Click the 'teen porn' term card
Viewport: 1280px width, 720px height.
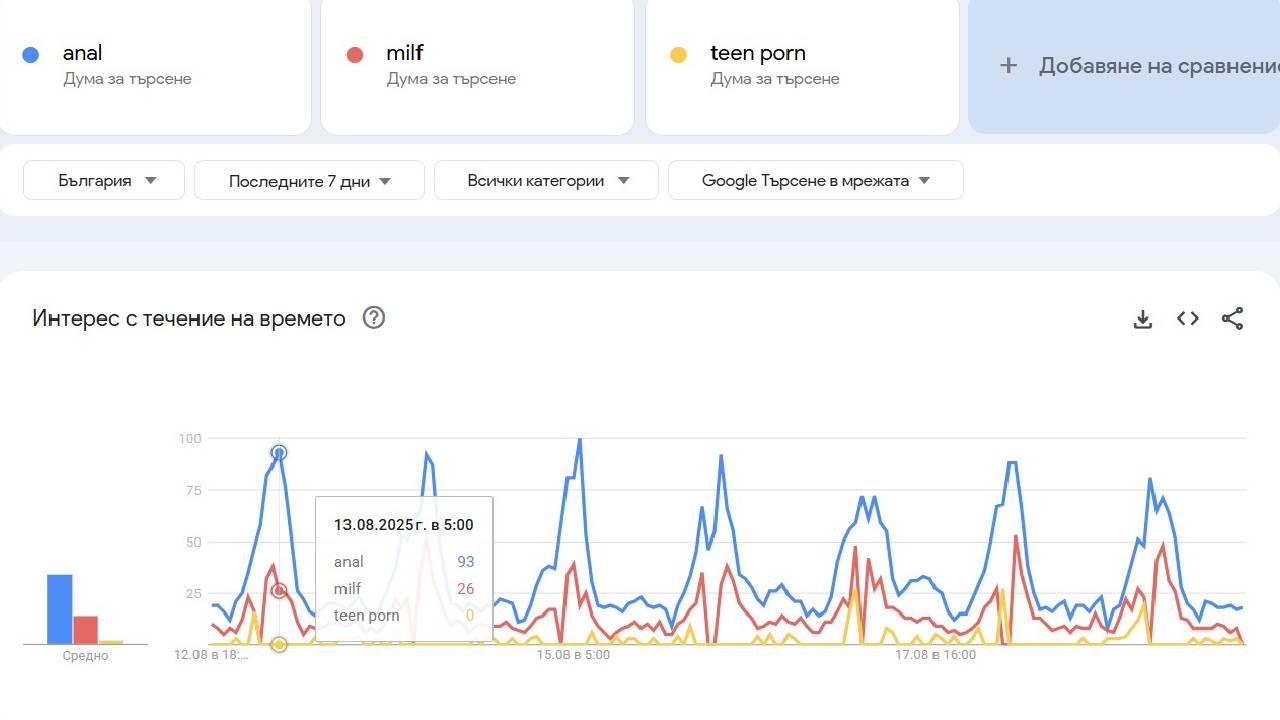[802, 65]
